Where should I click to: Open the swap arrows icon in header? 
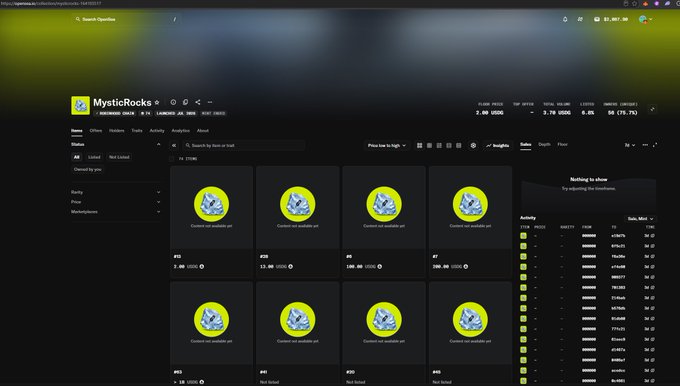tap(580, 19)
